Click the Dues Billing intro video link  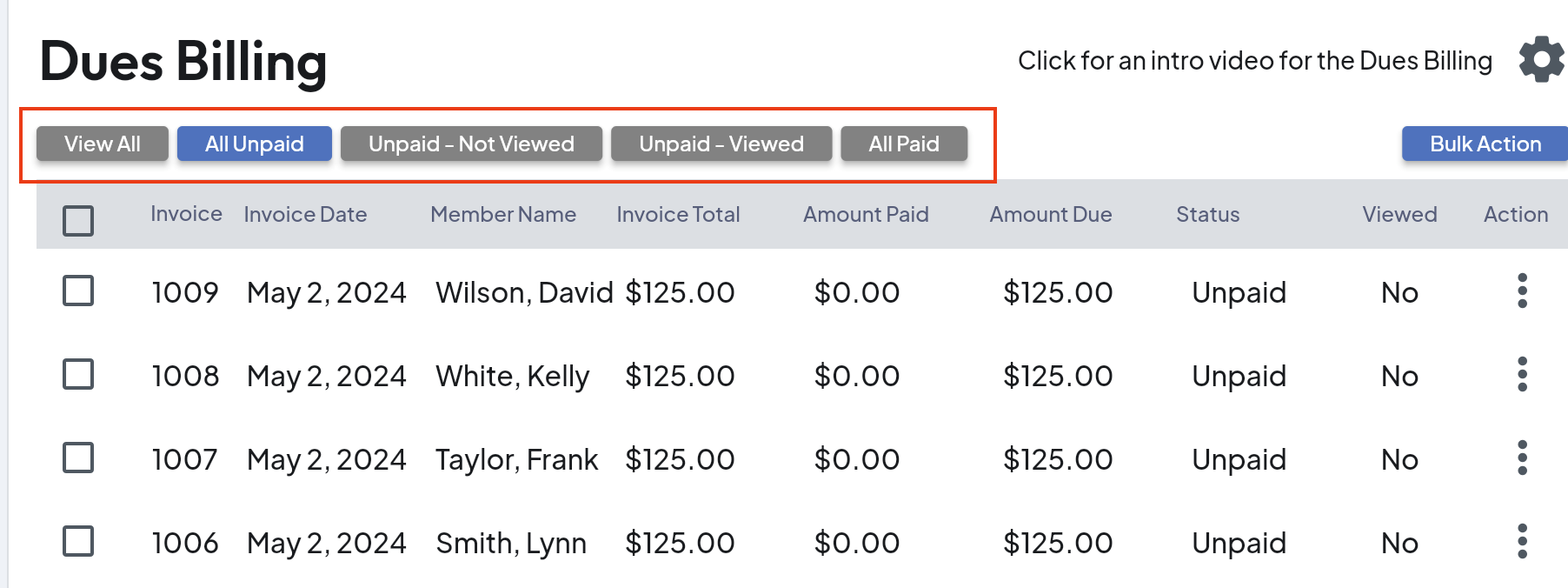(x=1254, y=61)
